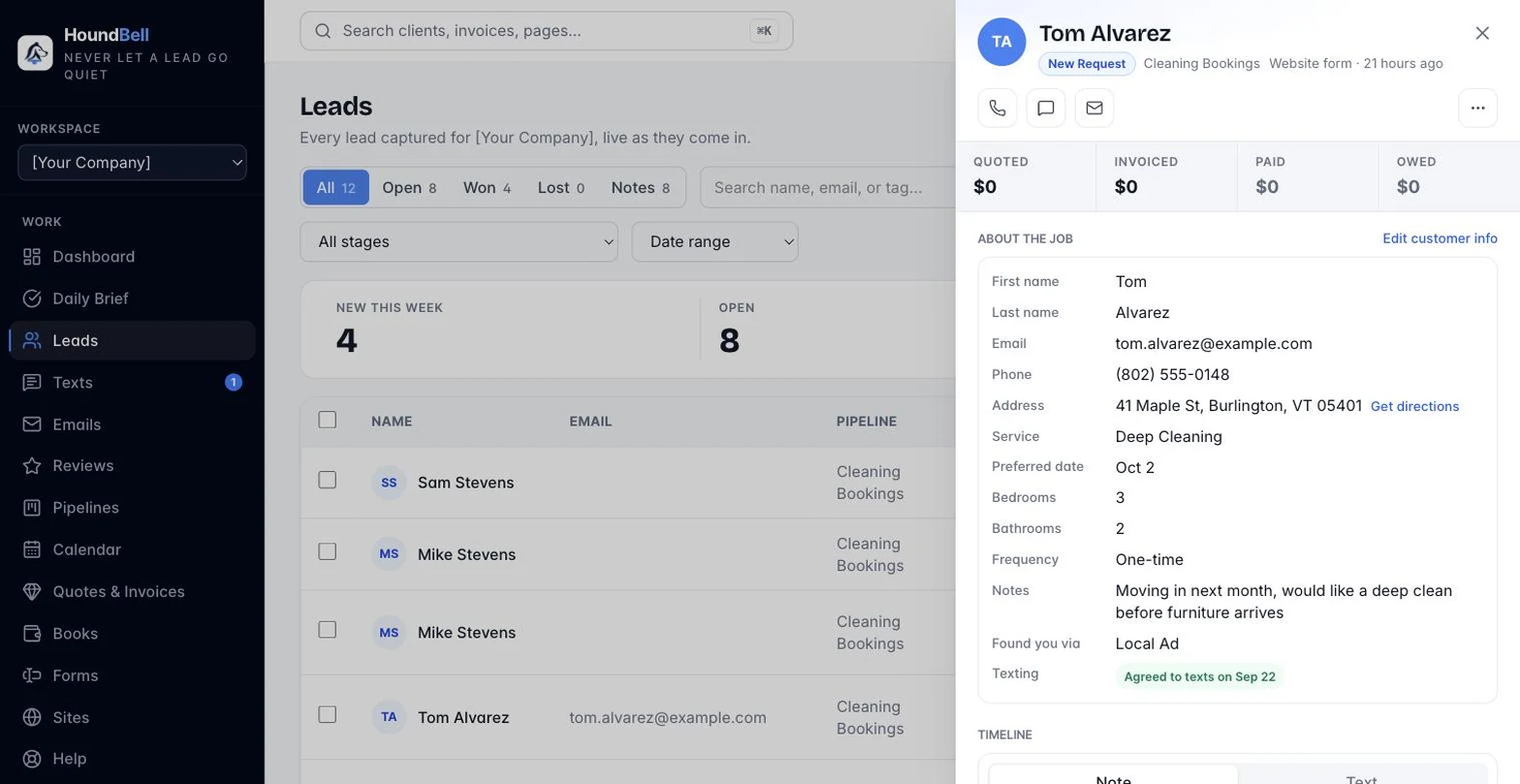Image resolution: width=1520 pixels, height=784 pixels.
Task: Open the text message icon in lead panel
Action: (x=1046, y=108)
